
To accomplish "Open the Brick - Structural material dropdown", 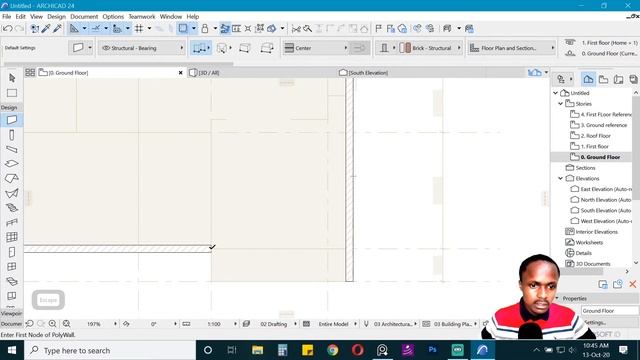I will (x=430, y=48).
